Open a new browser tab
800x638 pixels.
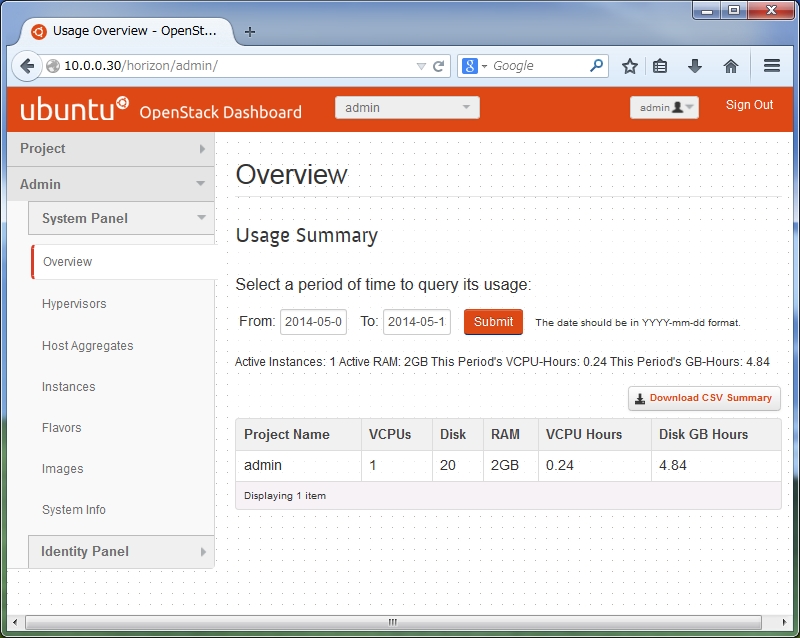pos(248,31)
